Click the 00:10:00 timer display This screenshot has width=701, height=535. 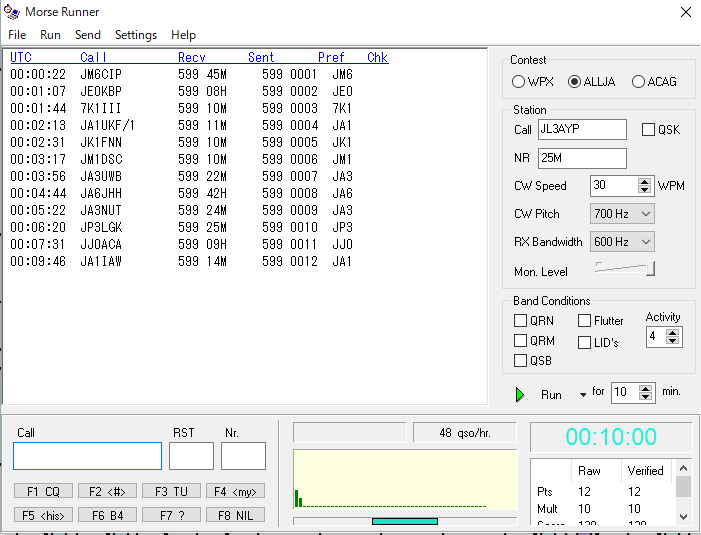[x=611, y=437]
